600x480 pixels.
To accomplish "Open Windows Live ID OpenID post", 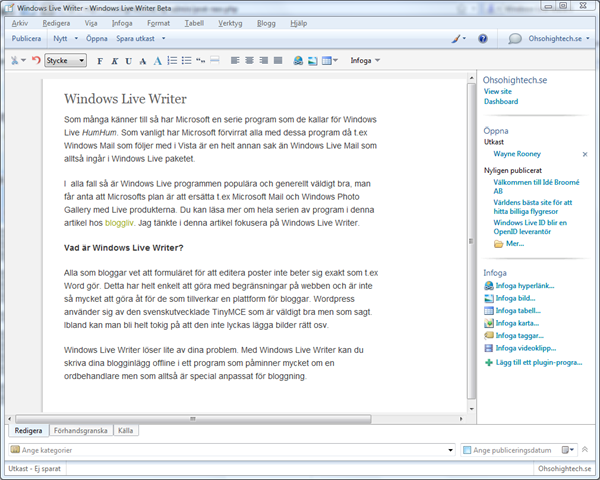I will (x=530, y=227).
